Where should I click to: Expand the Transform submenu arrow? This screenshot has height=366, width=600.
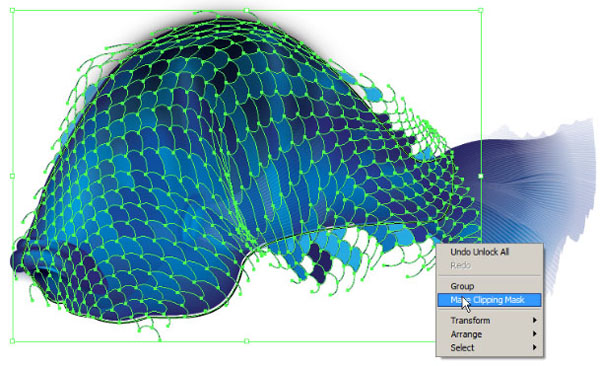coord(535,320)
